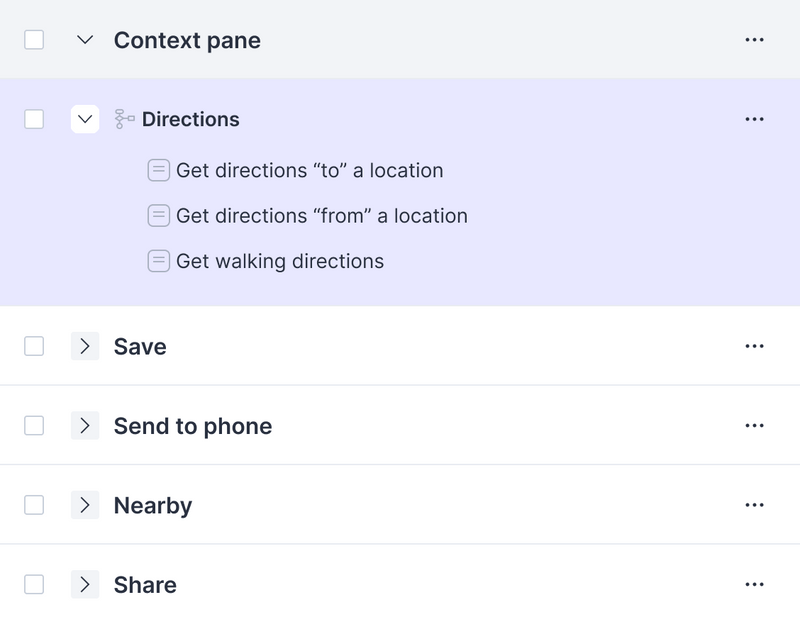The width and height of the screenshot is (800, 624).
Task: Click the icon beside "Get walking directions"
Action: [158, 261]
